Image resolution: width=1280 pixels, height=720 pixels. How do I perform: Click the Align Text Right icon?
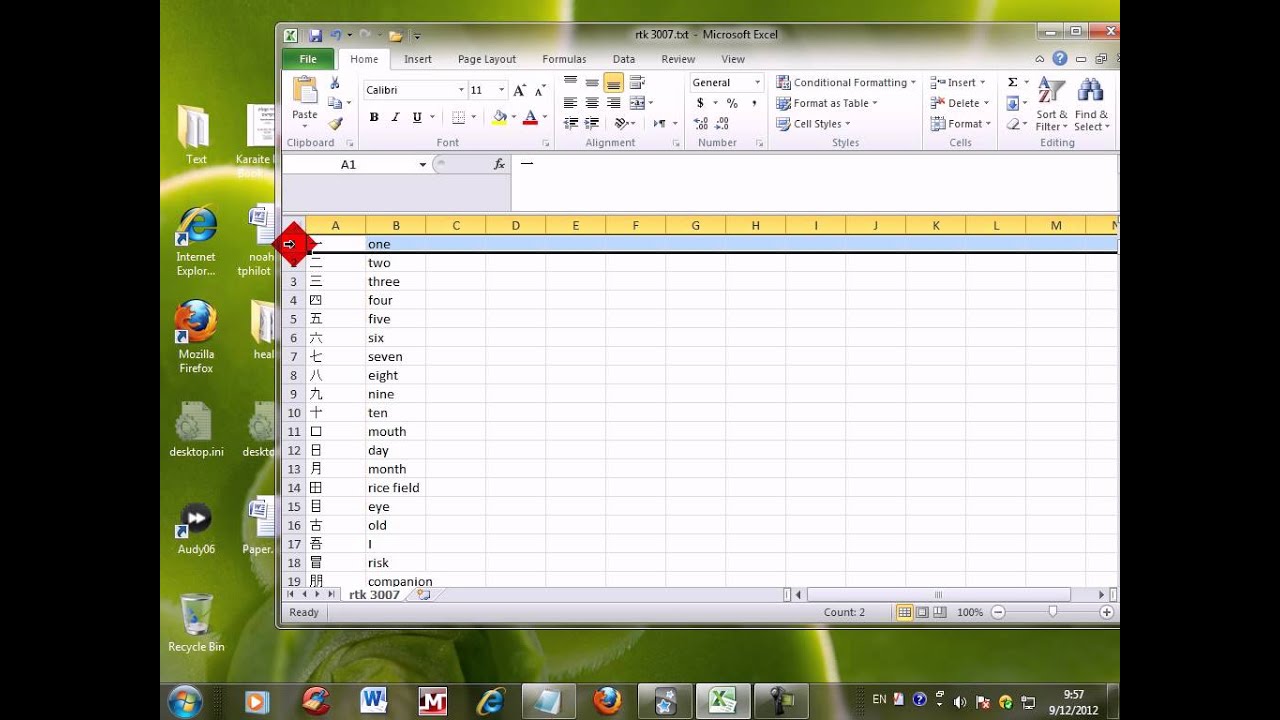point(614,103)
